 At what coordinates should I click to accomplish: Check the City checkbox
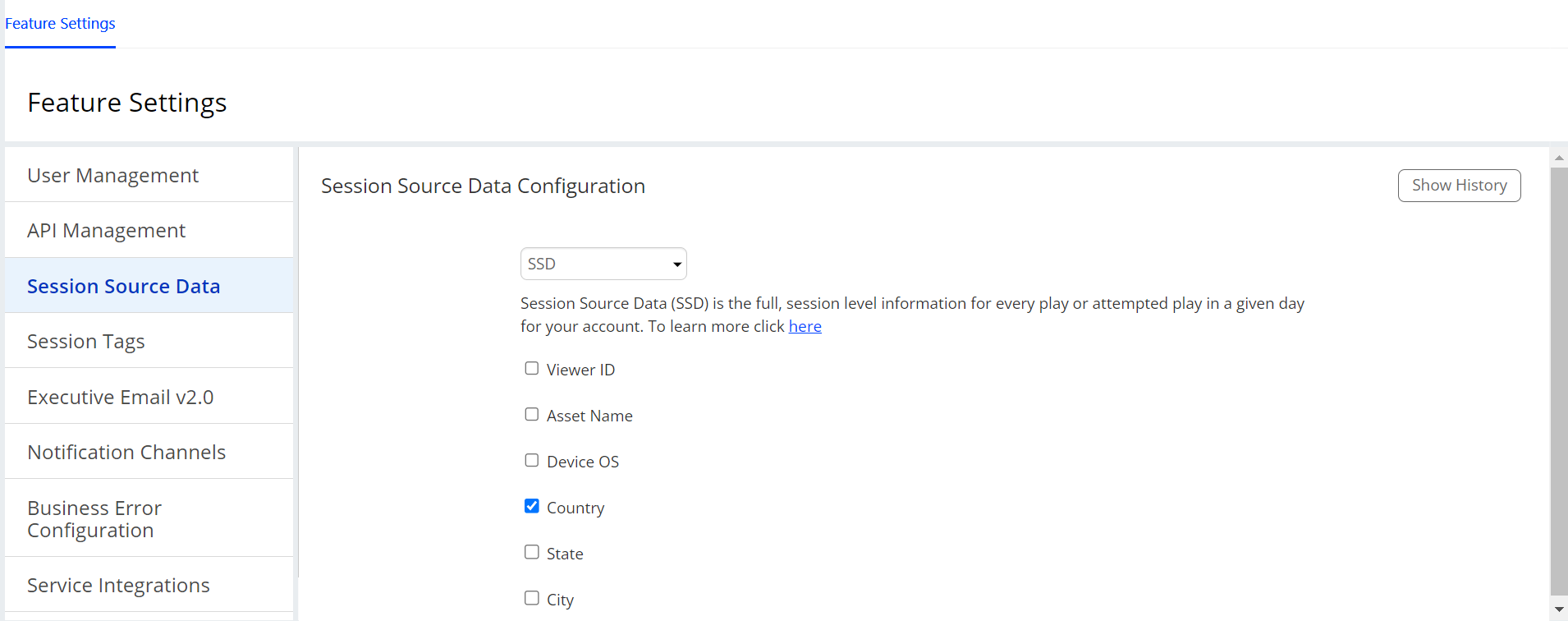point(532,599)
